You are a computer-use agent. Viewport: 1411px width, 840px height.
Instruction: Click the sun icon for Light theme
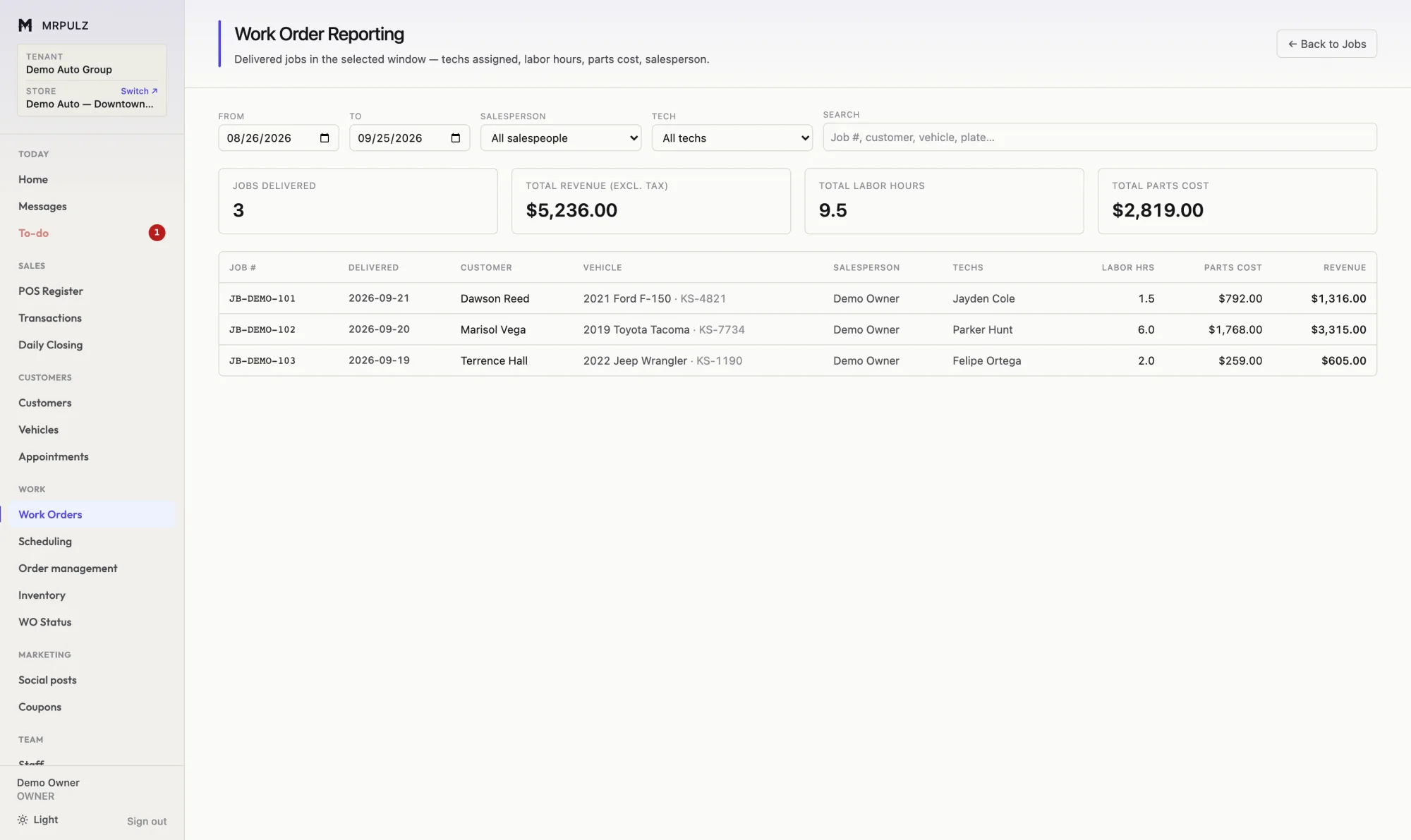click(x=23, y=820)
